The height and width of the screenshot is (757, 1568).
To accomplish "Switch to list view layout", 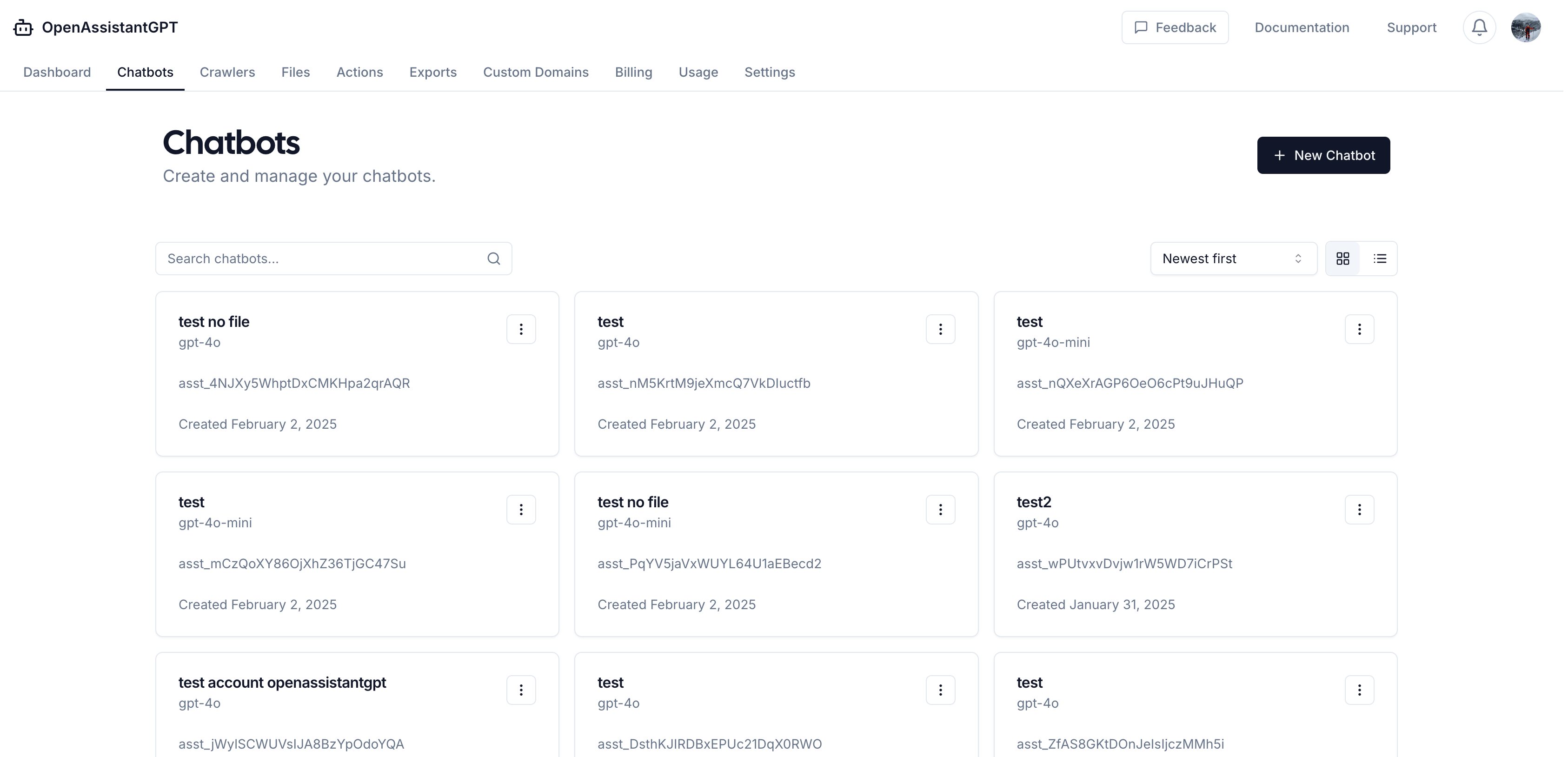I will [x=1380, y=259].
